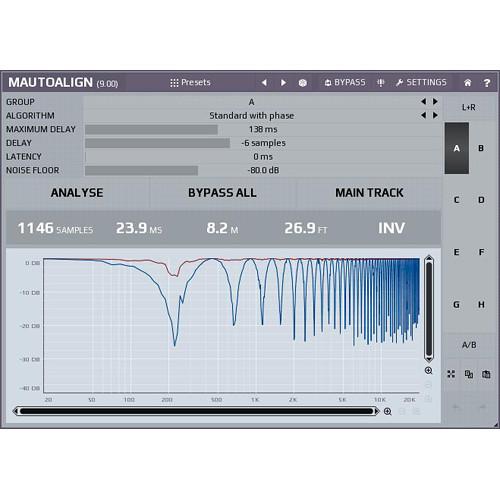Click the NOISE FLOOR label
Viewport: 500px width, 500px height.
pos(32,170)
